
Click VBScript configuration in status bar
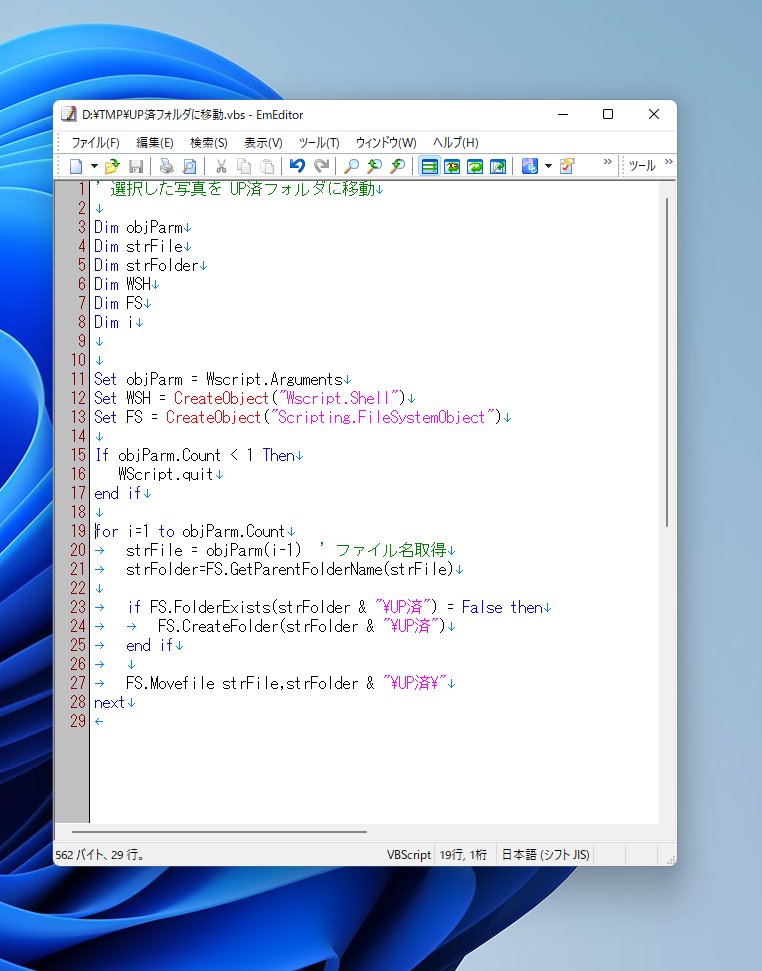(409, 855)
